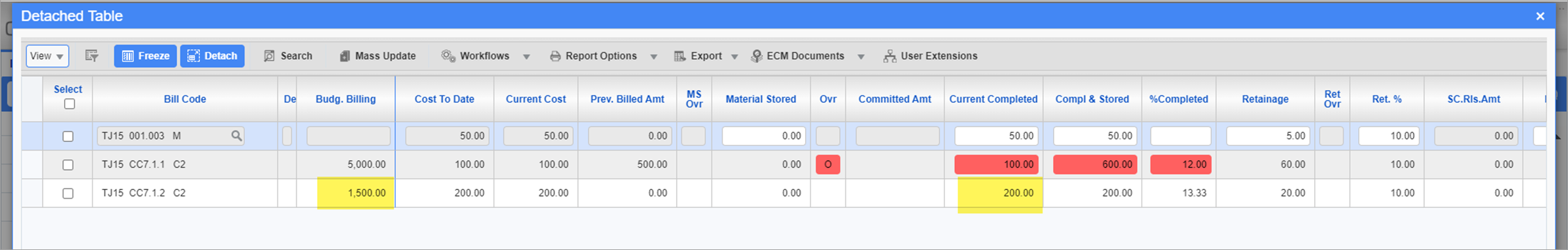Open User Extensions

[930, 56]
